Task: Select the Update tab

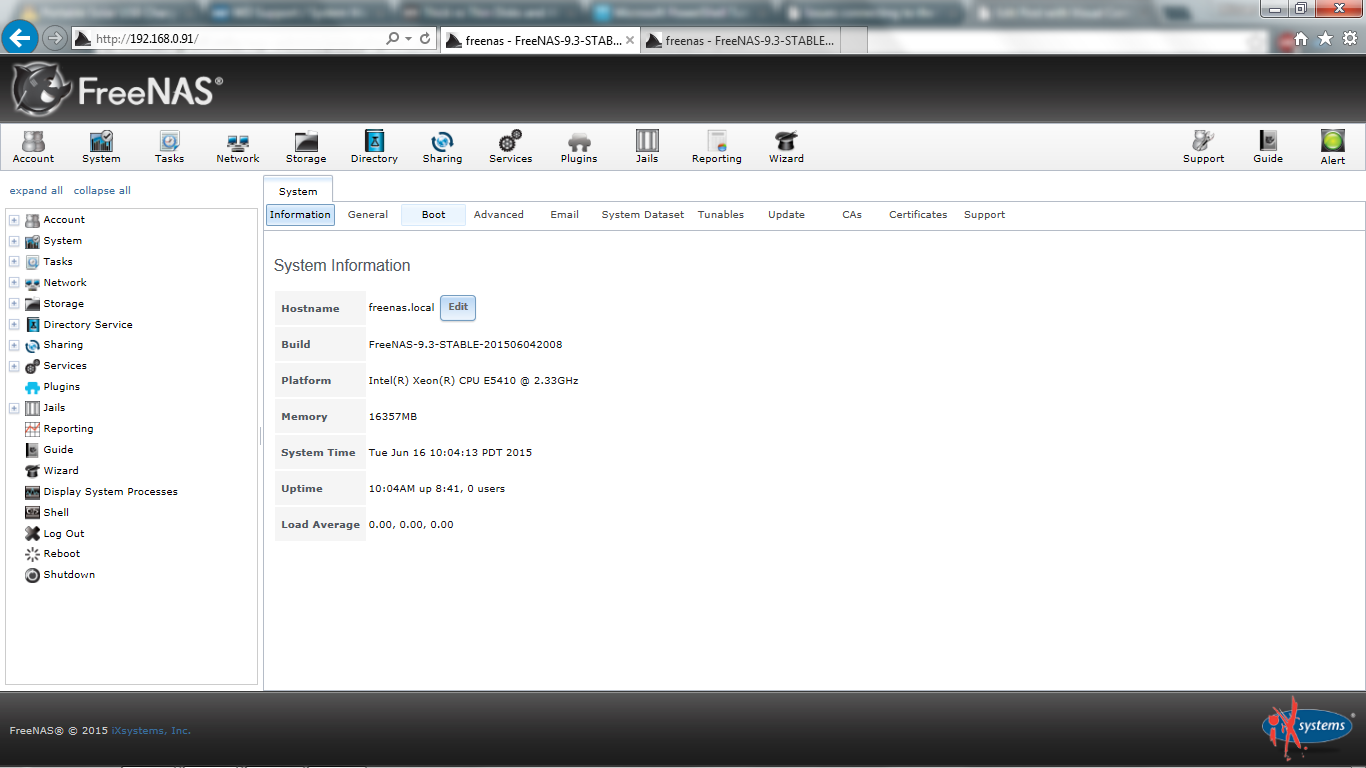Action: coord(786,215)
